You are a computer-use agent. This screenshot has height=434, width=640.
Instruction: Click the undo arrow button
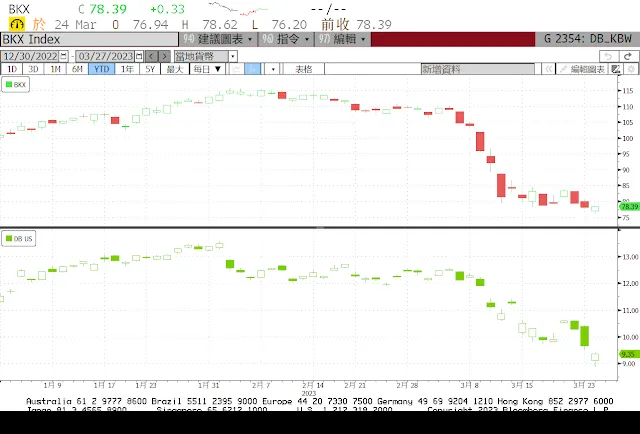(x=608, y=56)
